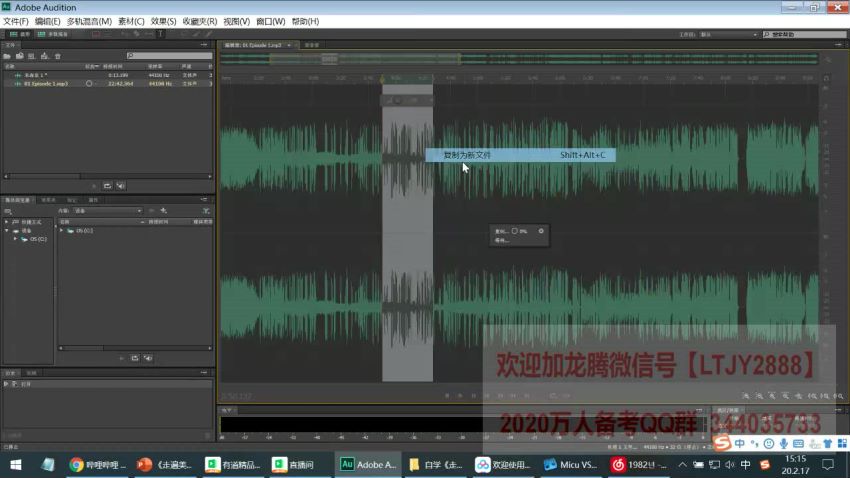Toggle loop button in Media Browser preview
The height and width of the screenshot is (478, 850).
point(134,358)
